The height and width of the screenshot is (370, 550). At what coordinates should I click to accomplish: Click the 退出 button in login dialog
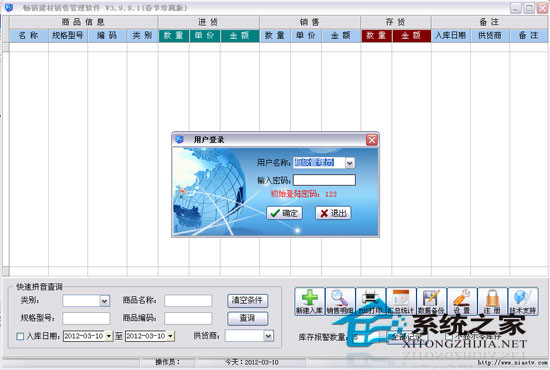pyautogui.click(x=333, y=213)
